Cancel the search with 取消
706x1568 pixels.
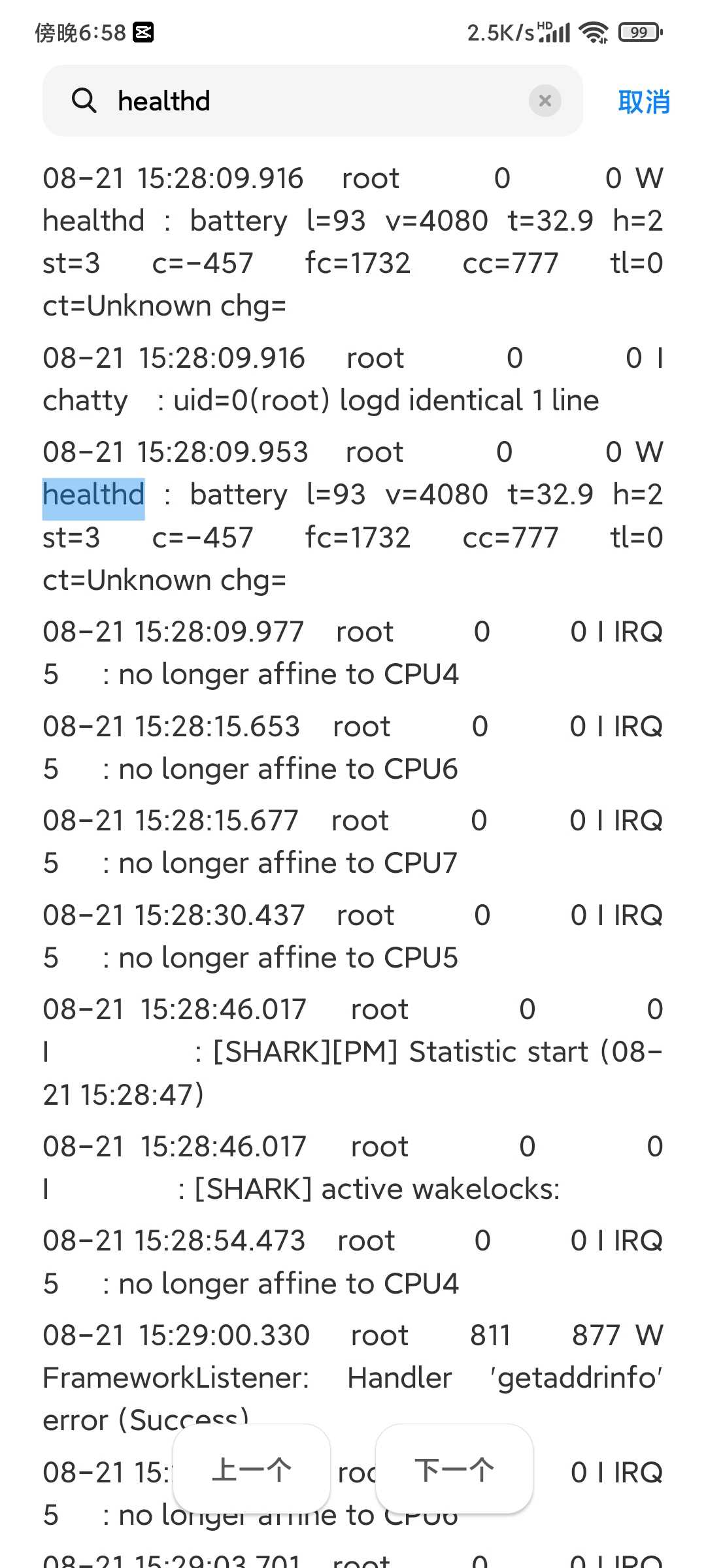644,101
